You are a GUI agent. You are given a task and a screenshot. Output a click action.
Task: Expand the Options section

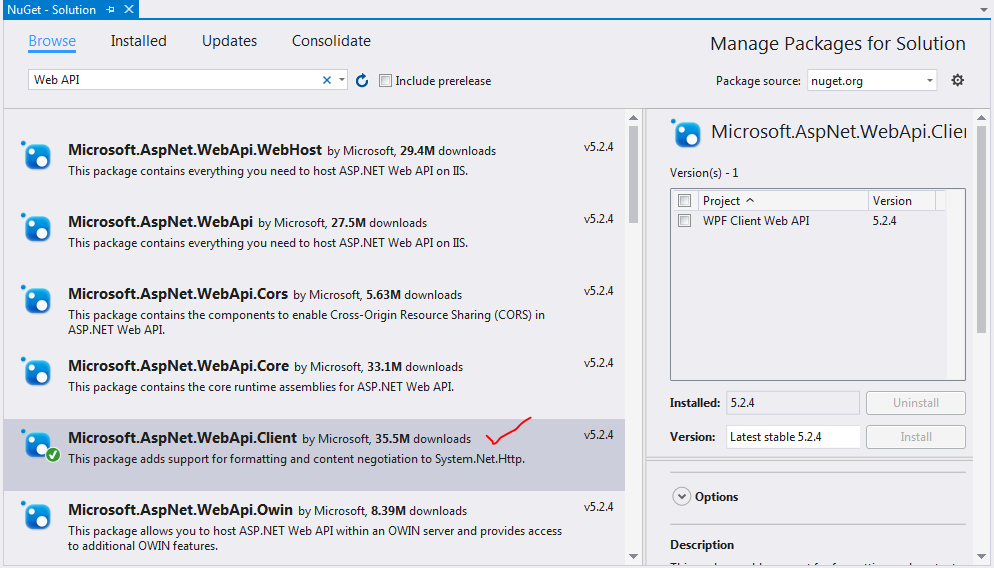tap(682, 496)
